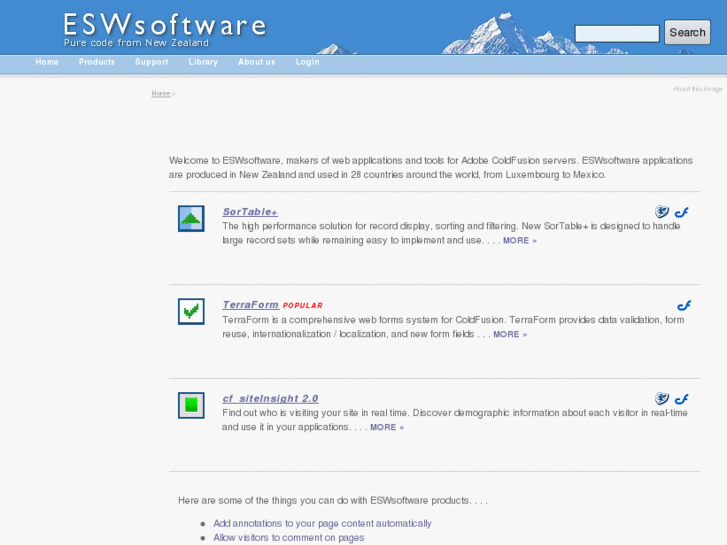Open the About this image link
Viewport: 727px width, 545px height.
[697, 89]
